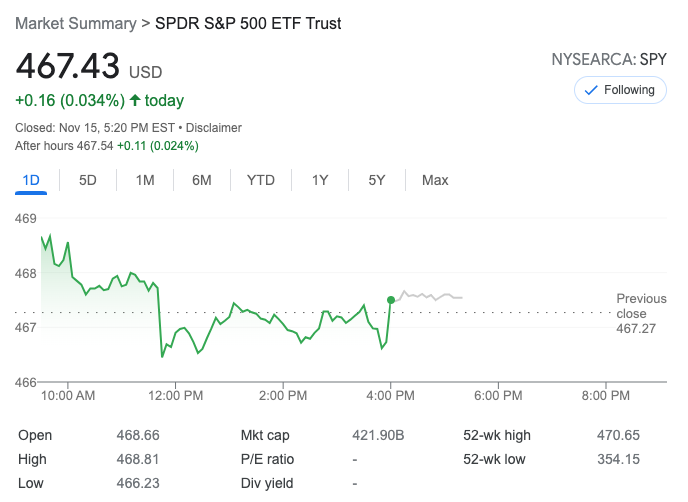Show the 1Y chart range
The height and width of the screenshot is (502, 688).
320,180
